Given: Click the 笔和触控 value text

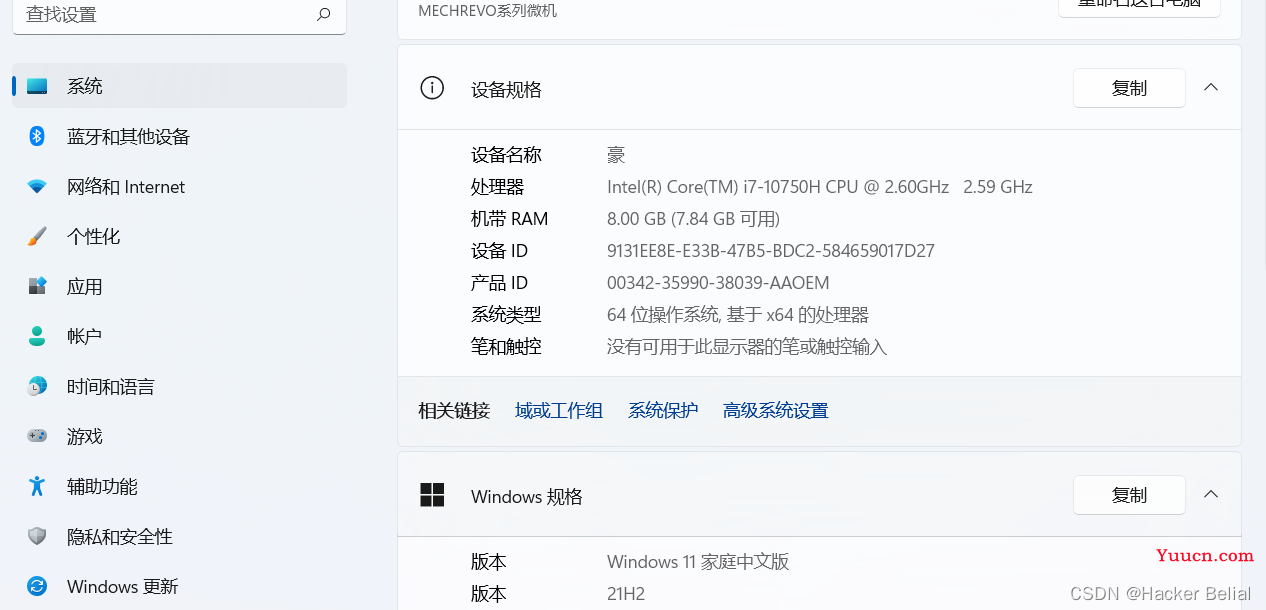Looking at the screenshot, I should pos(747,347).
